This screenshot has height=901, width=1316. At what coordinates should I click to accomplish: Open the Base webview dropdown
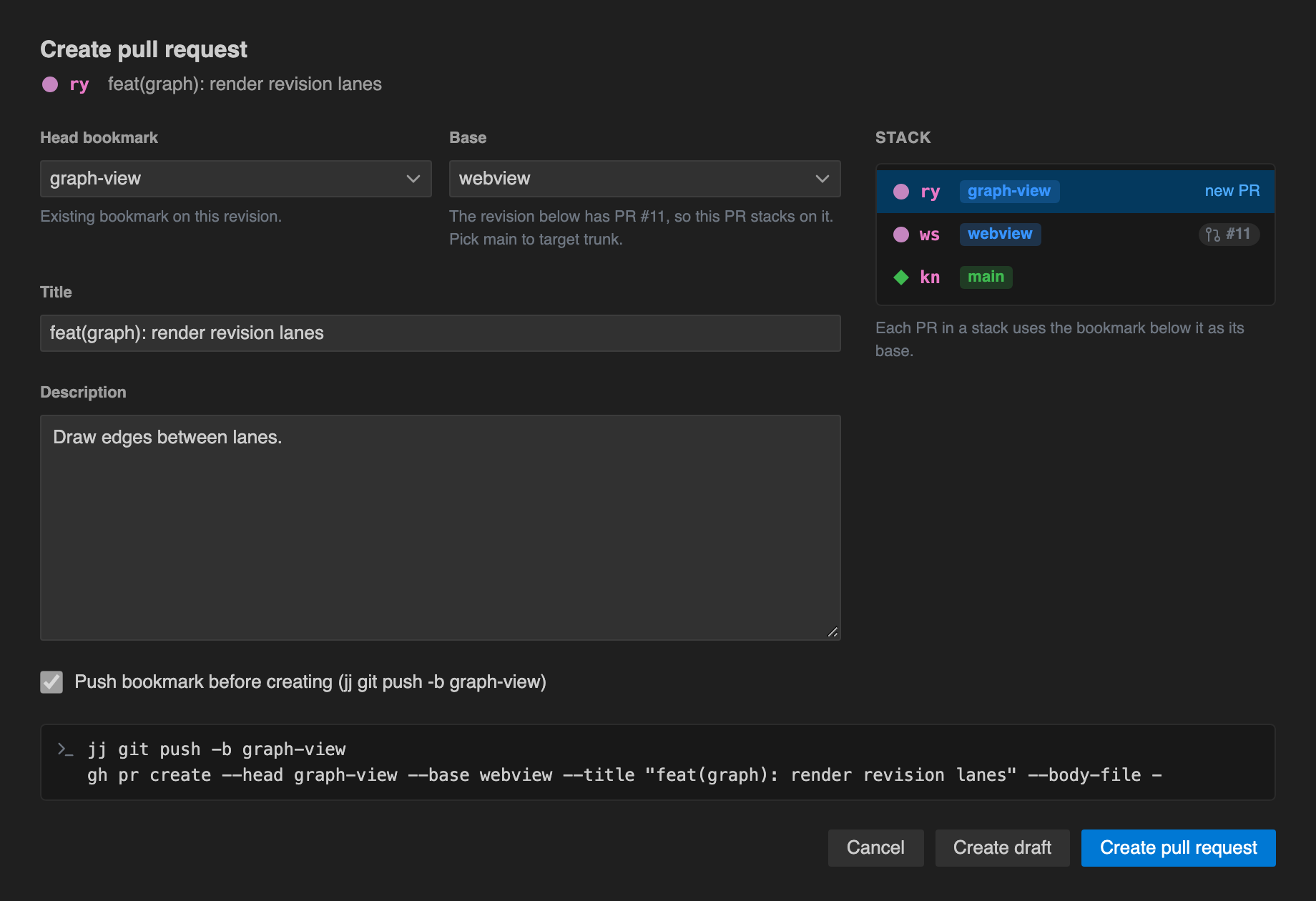point(644,179)
